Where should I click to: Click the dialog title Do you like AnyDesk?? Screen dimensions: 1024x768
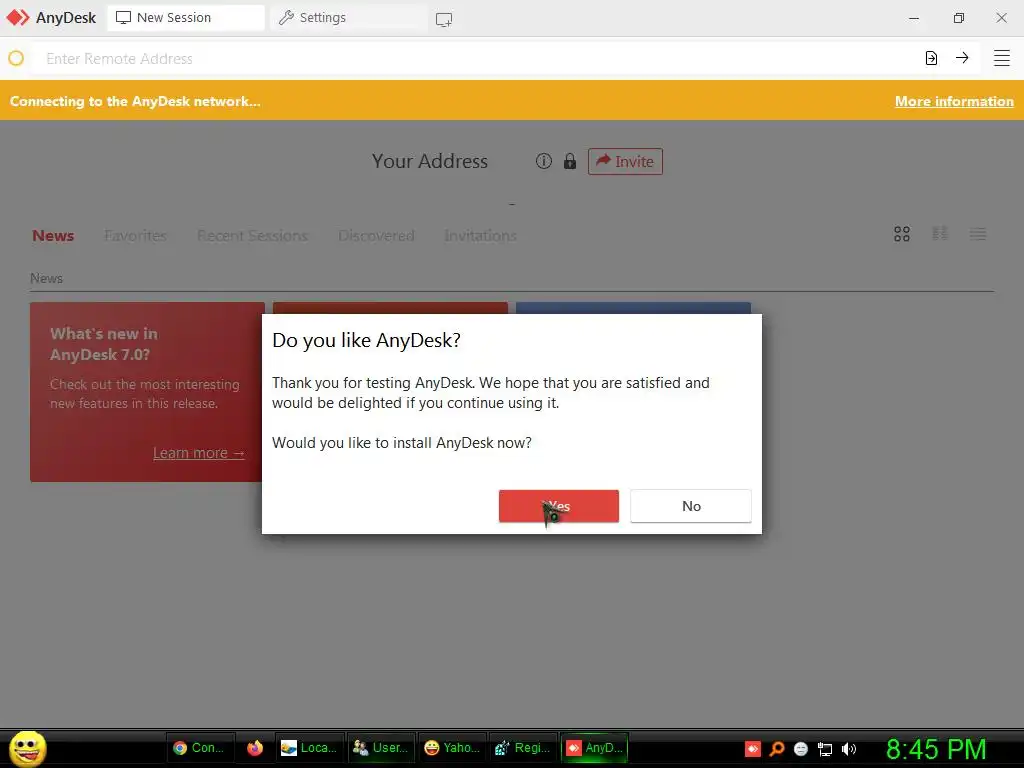366,340
